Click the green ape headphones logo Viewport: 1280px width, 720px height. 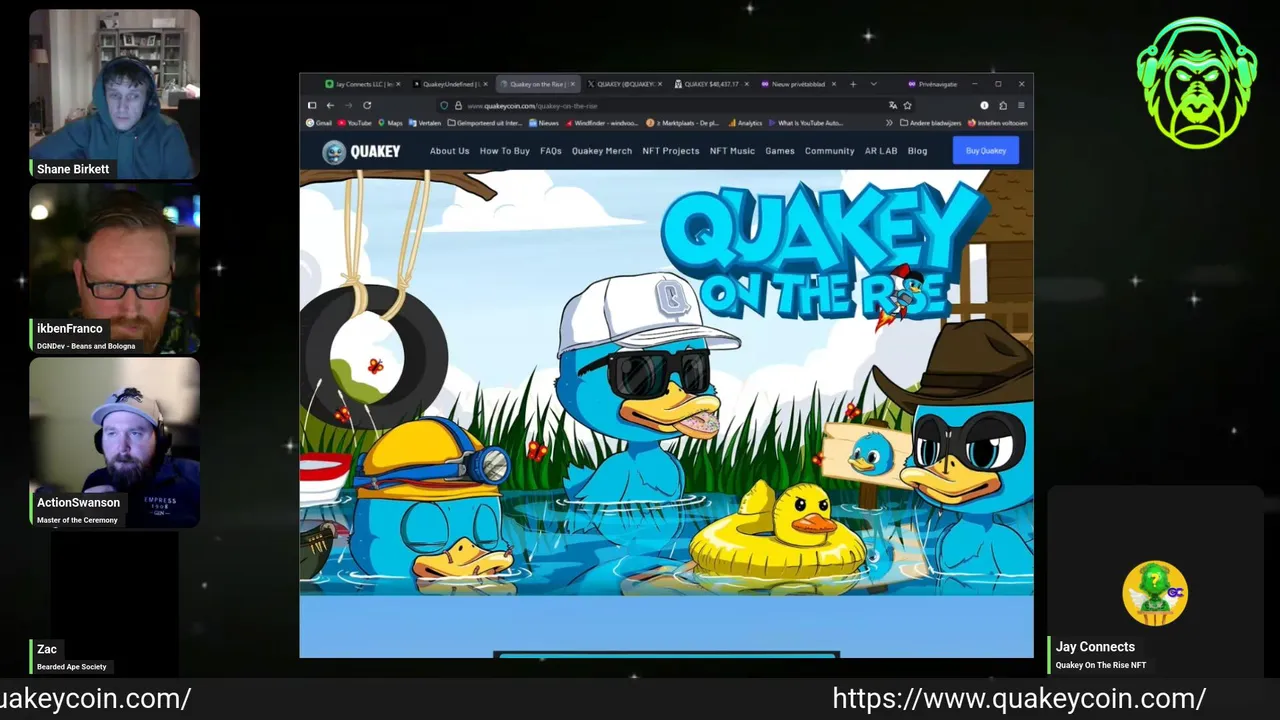coord(1197,83)
